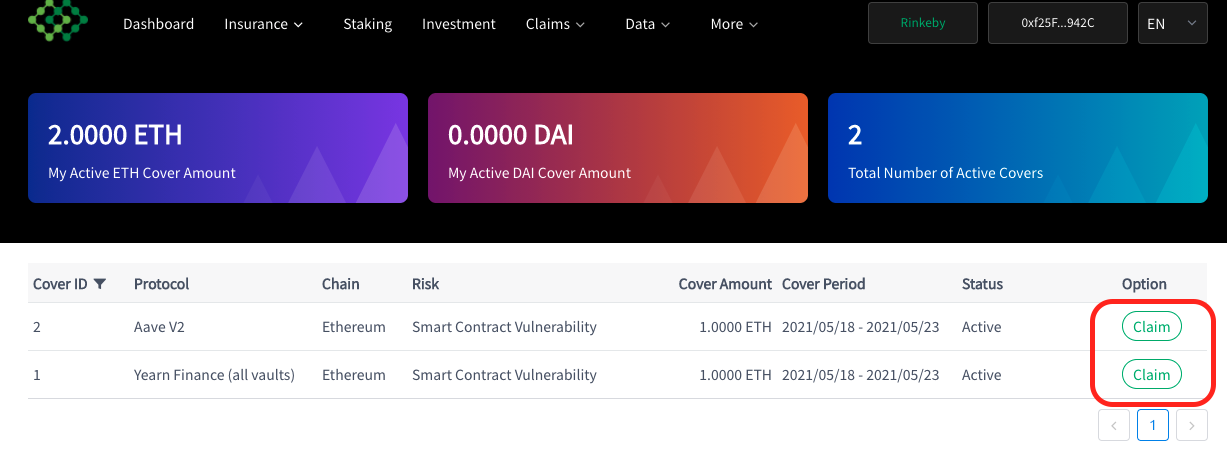The image size is (1227, 449).
Task: Click the Total Number of Active Covers card
Action: pyautogui.click(x=1018, y=148)
